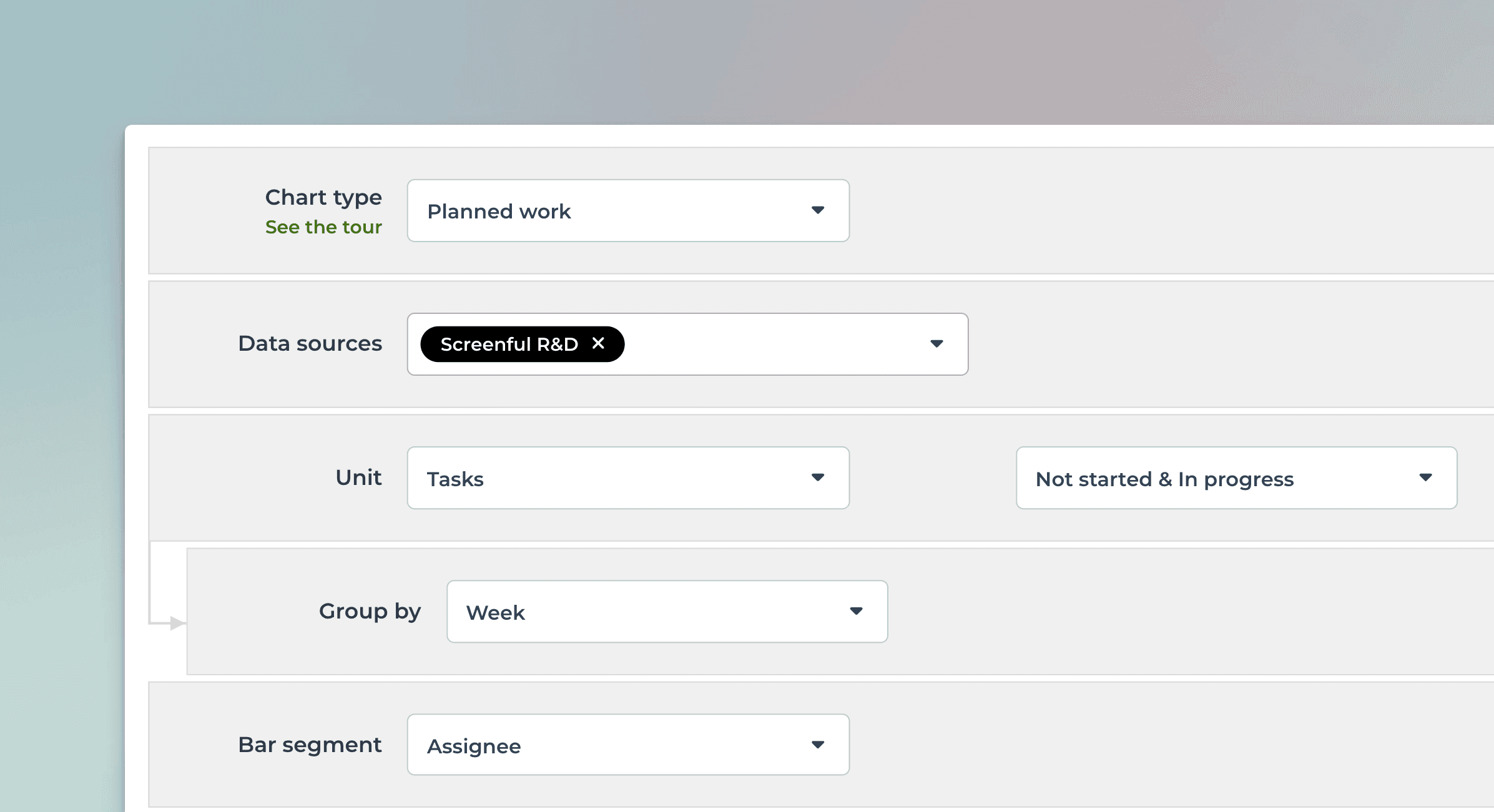The height and width of the screenshot is (812, 1494).
Task: Open the Unit dropdown set to Tasks
Action: 627,477
